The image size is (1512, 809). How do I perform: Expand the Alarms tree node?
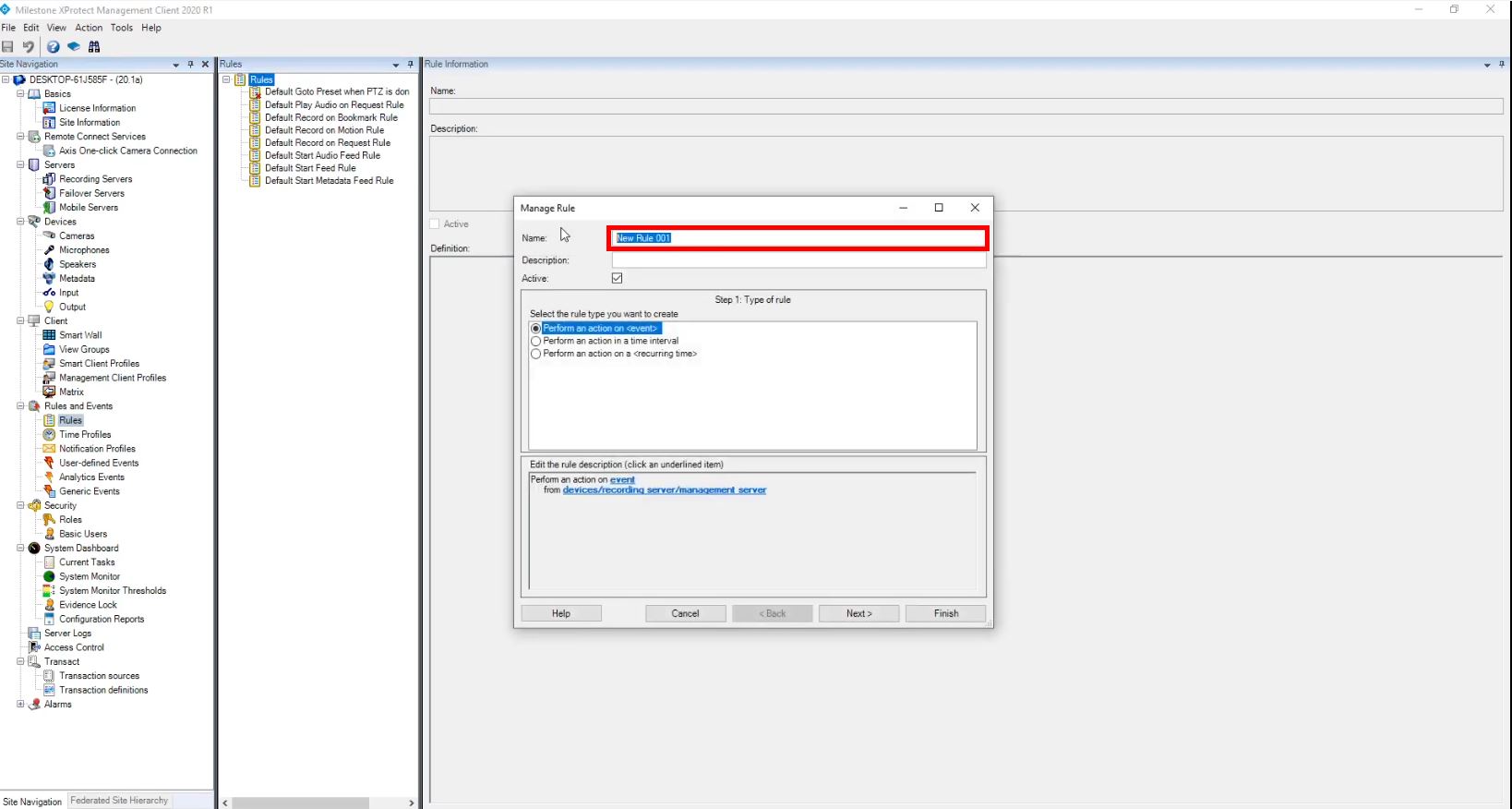coord(20,705)
